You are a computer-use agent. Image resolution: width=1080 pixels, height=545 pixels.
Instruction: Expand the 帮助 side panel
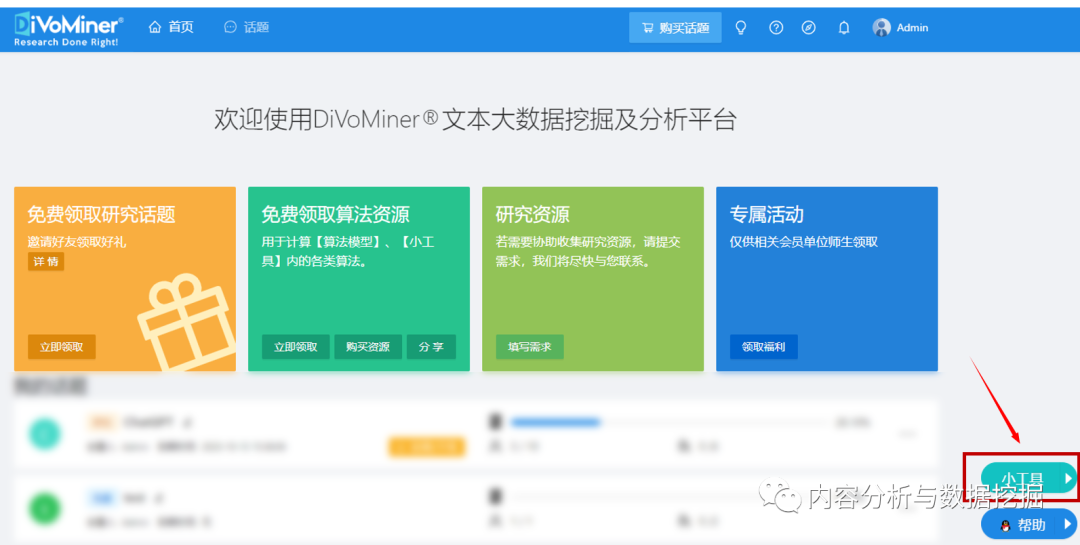point(1028,525)
